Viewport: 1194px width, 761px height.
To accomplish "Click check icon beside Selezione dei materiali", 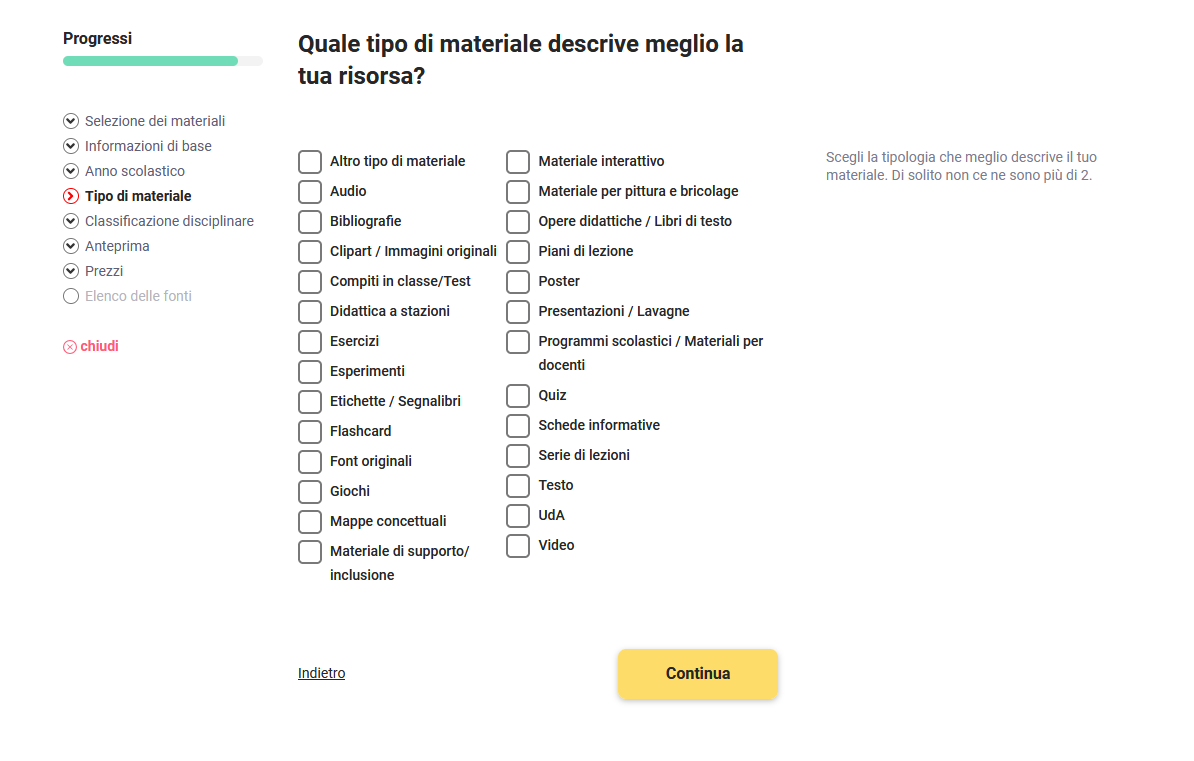I will coord(70,121).
